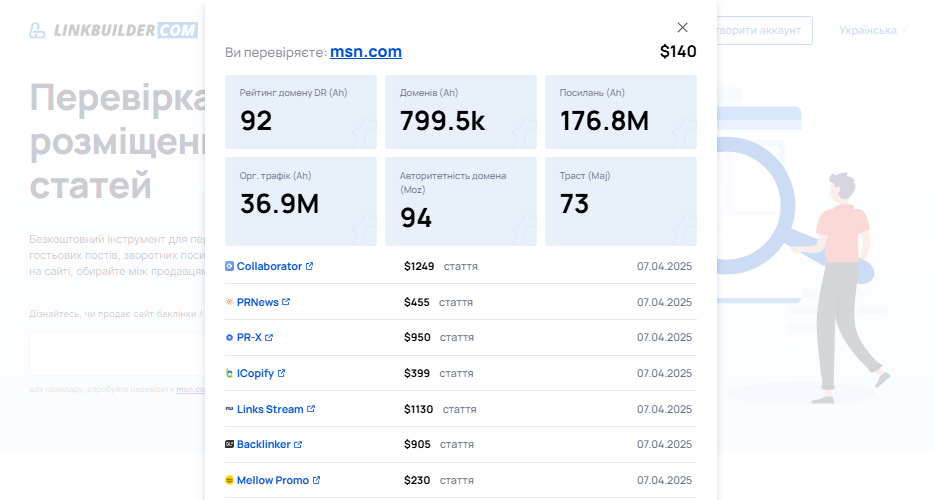This screenshot has height=500, width=934.
Task: Click the Mellow Promo logo icon
Action: (229, 480)
